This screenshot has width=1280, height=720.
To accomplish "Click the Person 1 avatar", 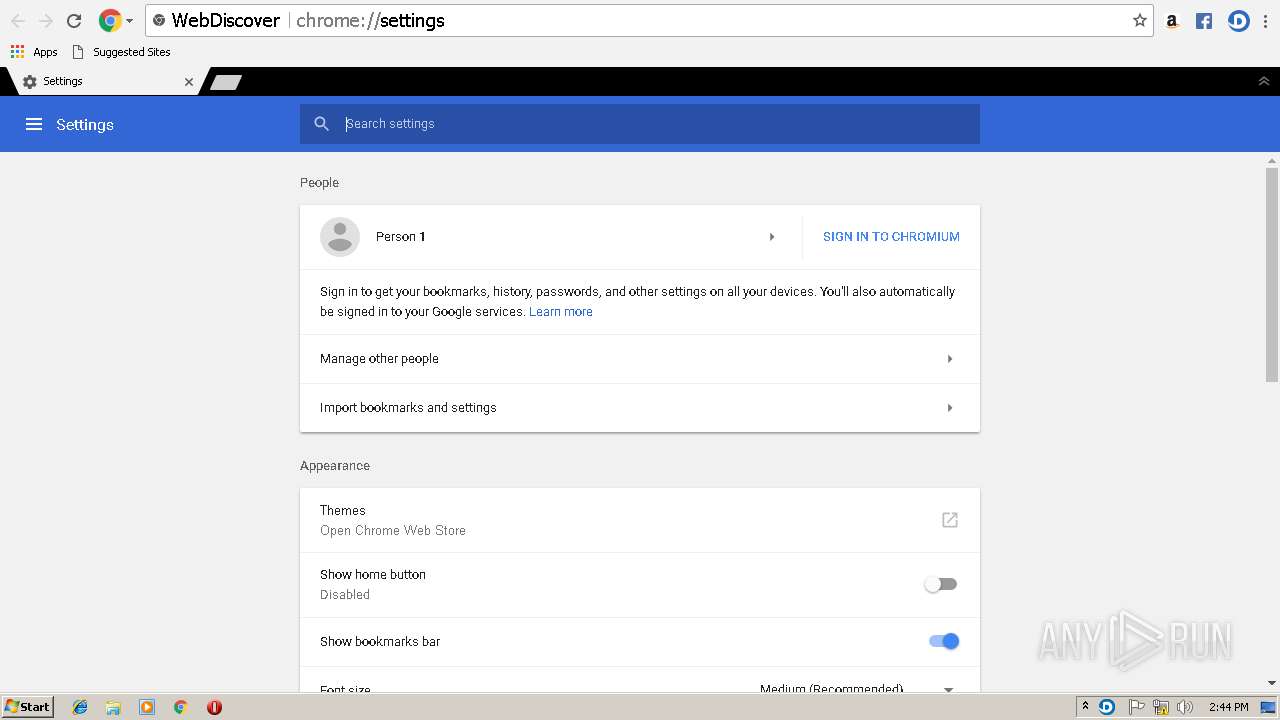I will click(x=340, y=237).
